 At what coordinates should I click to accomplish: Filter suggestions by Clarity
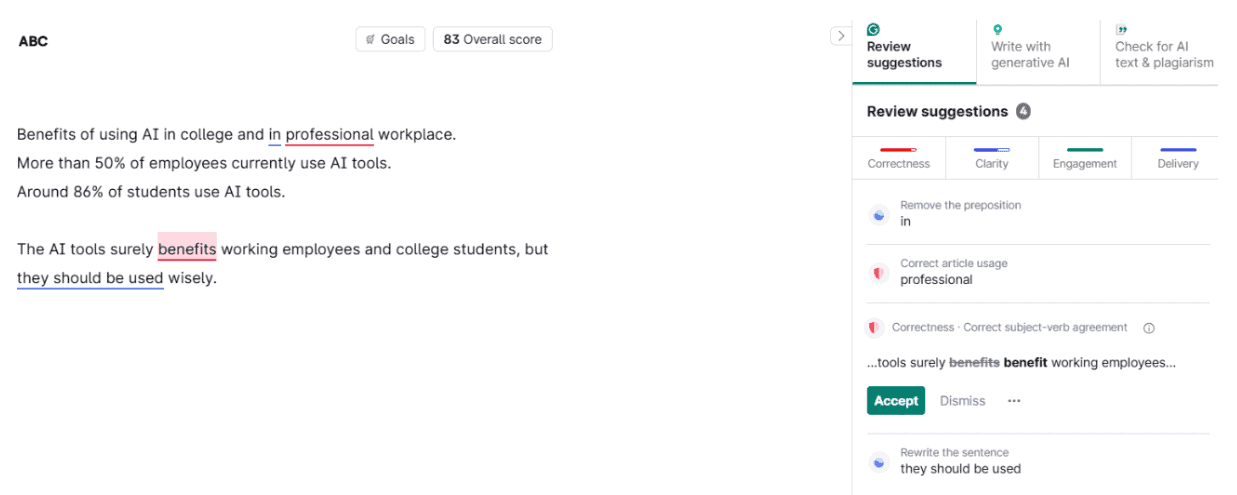point(991,158)
